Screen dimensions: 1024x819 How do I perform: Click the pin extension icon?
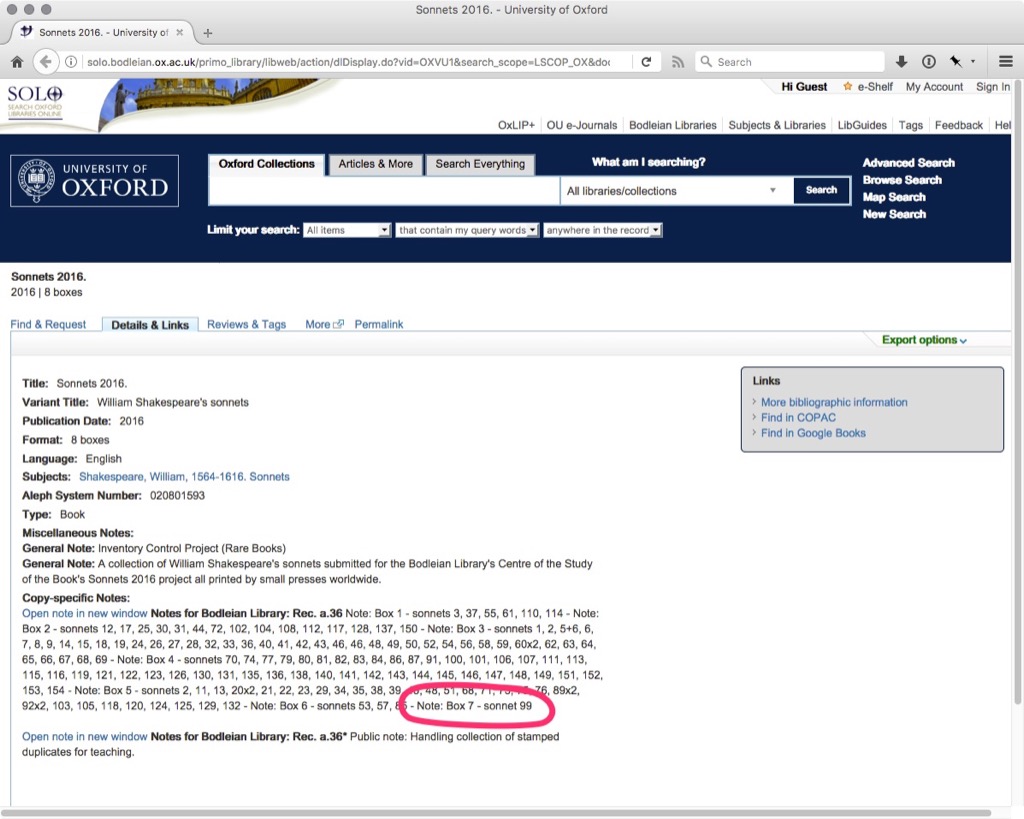click(956, 61)
